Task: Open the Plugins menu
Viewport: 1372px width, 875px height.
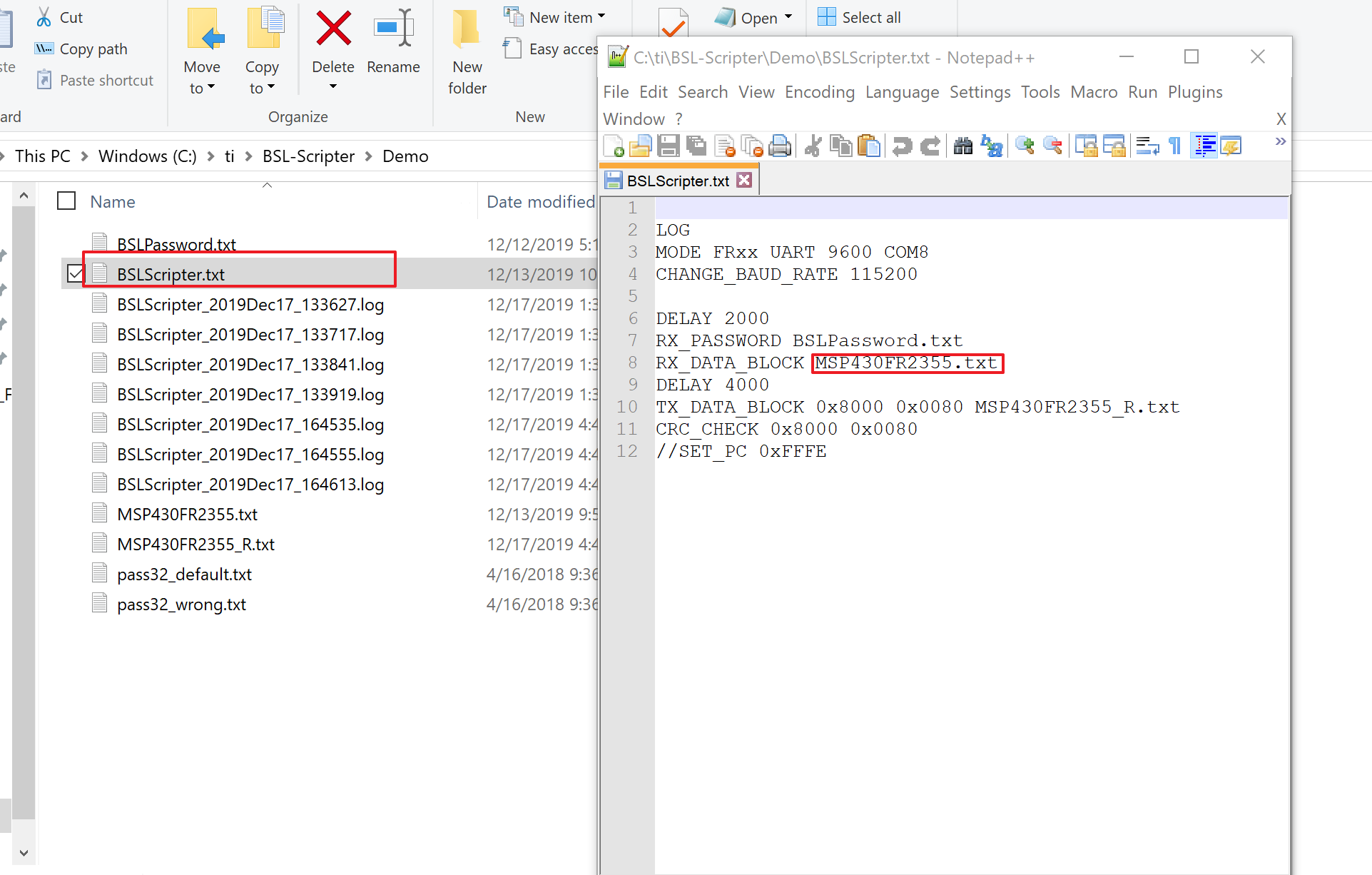Action: [x=1194, y=92]
